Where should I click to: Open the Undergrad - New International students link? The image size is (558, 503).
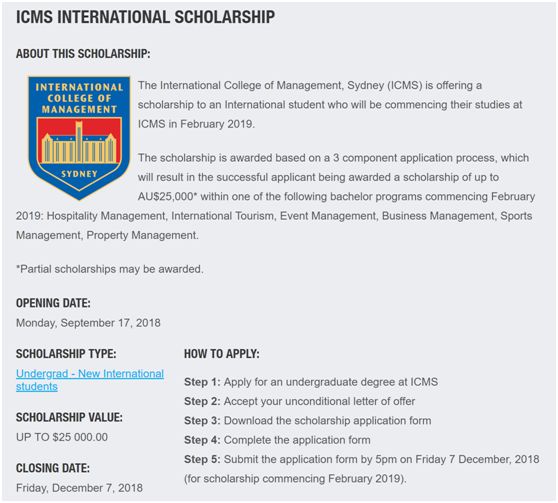[x=90, y=380]
